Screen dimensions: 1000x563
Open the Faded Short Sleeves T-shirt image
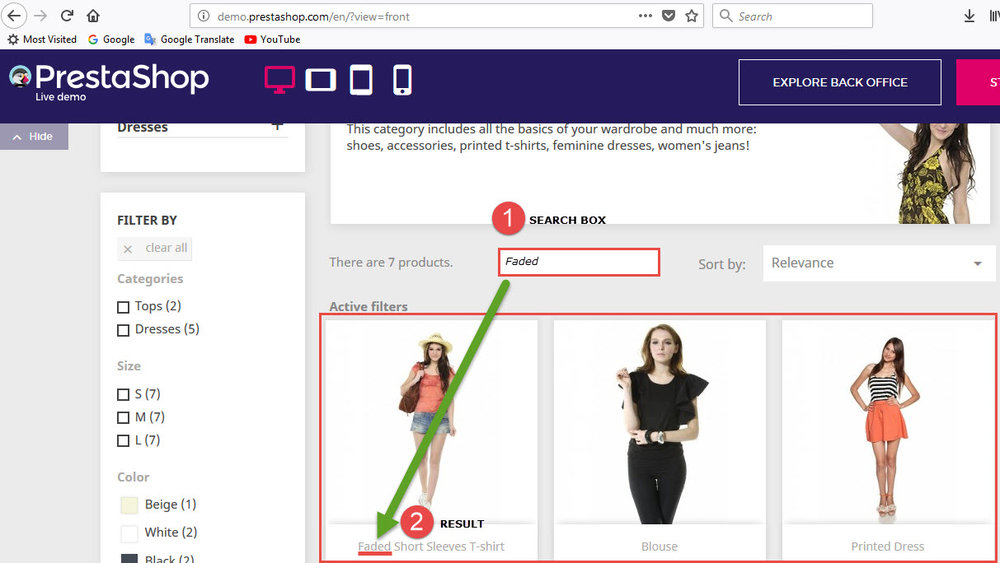431,421
